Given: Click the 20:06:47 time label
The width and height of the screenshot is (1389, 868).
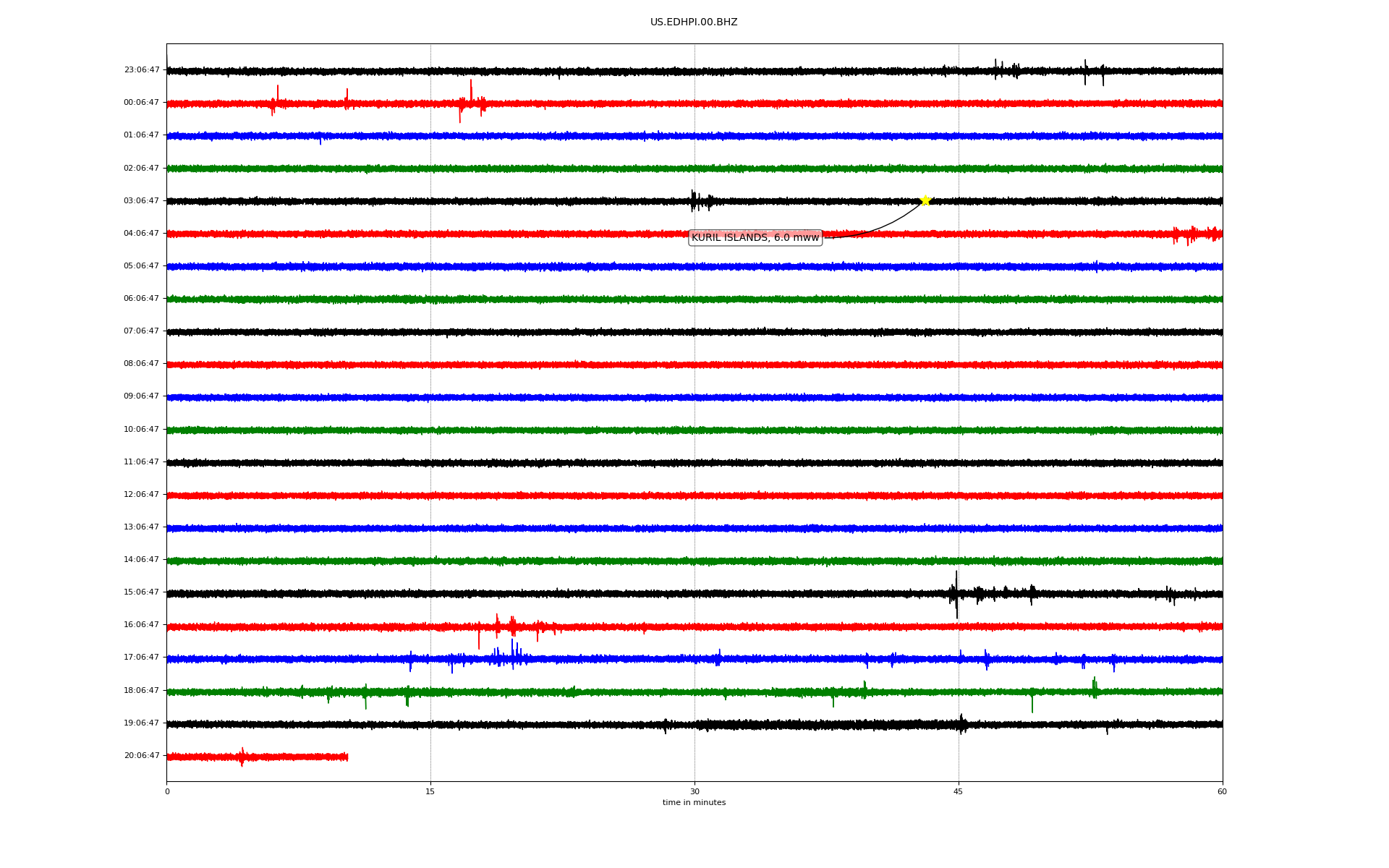Looking at the screenshot, I should (141, 756).
